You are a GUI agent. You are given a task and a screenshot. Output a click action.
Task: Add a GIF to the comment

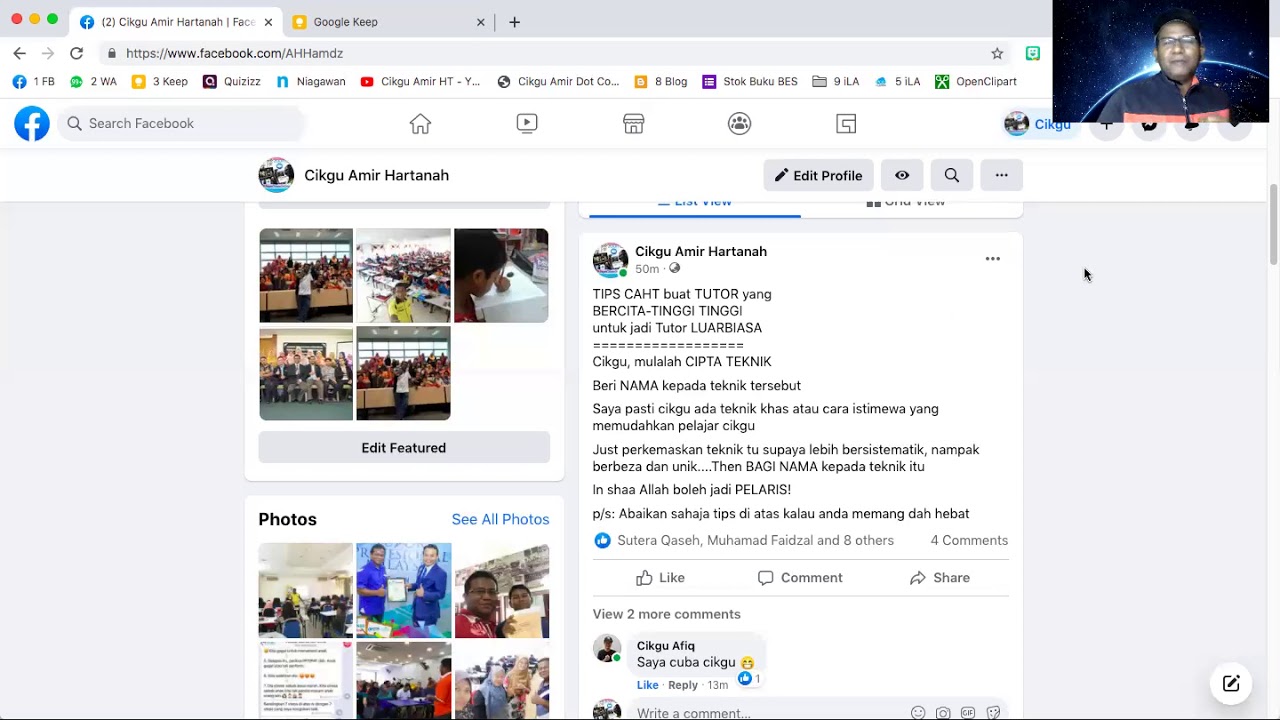[x=968, y=713]
